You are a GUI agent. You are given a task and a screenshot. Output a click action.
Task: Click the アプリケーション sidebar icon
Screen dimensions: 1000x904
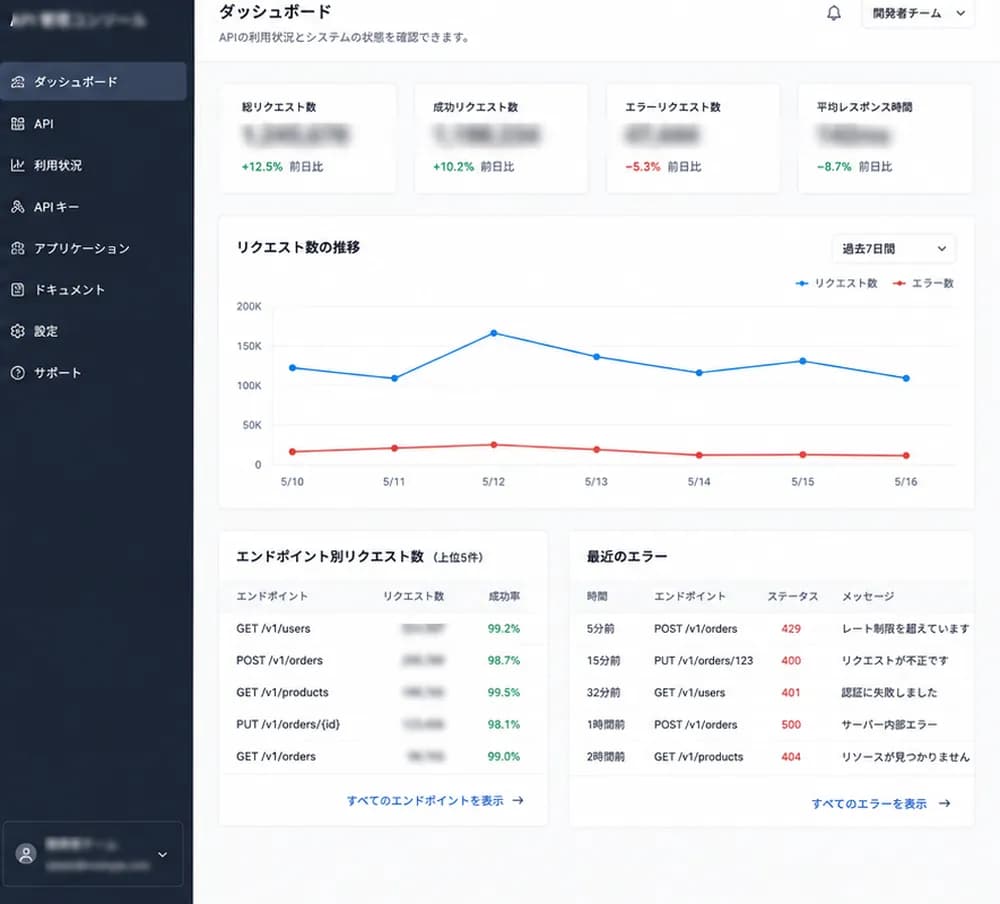18,248
